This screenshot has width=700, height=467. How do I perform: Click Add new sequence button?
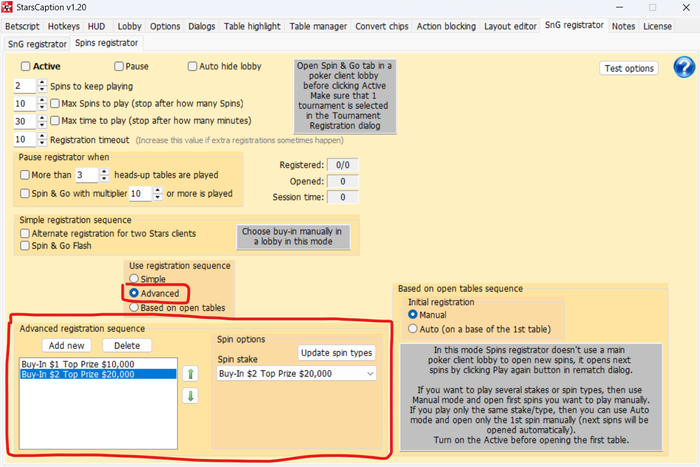click(67, 346)
